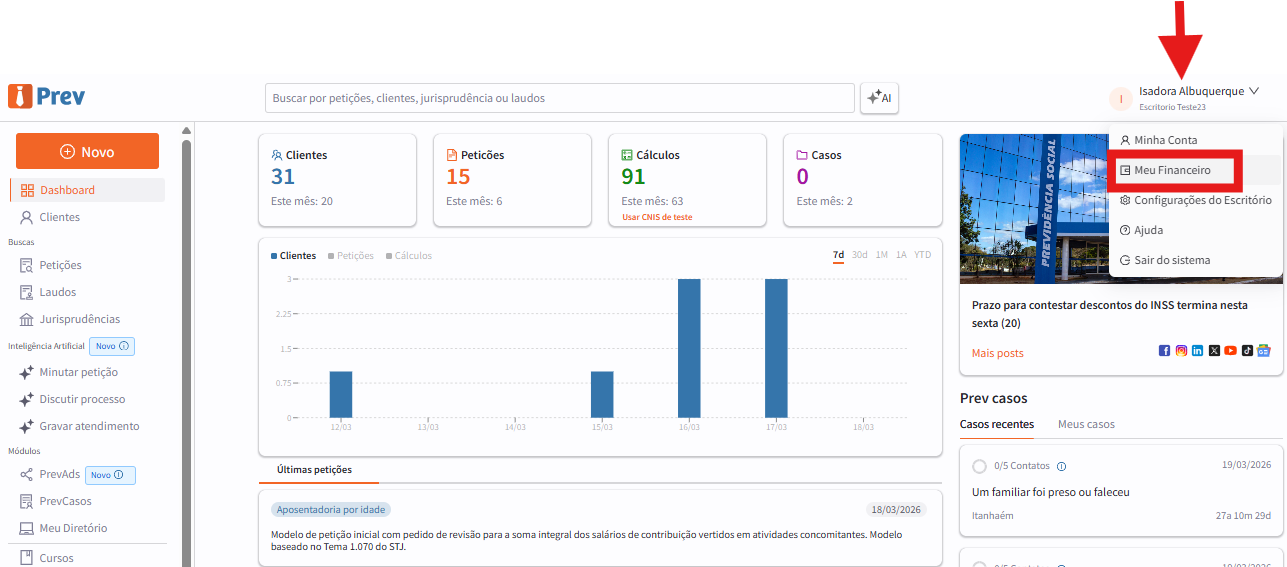This screenshot has height=567, width=1287.
Task: Click the Jurisprudências courthouse icon
Action: pos(27,319)
